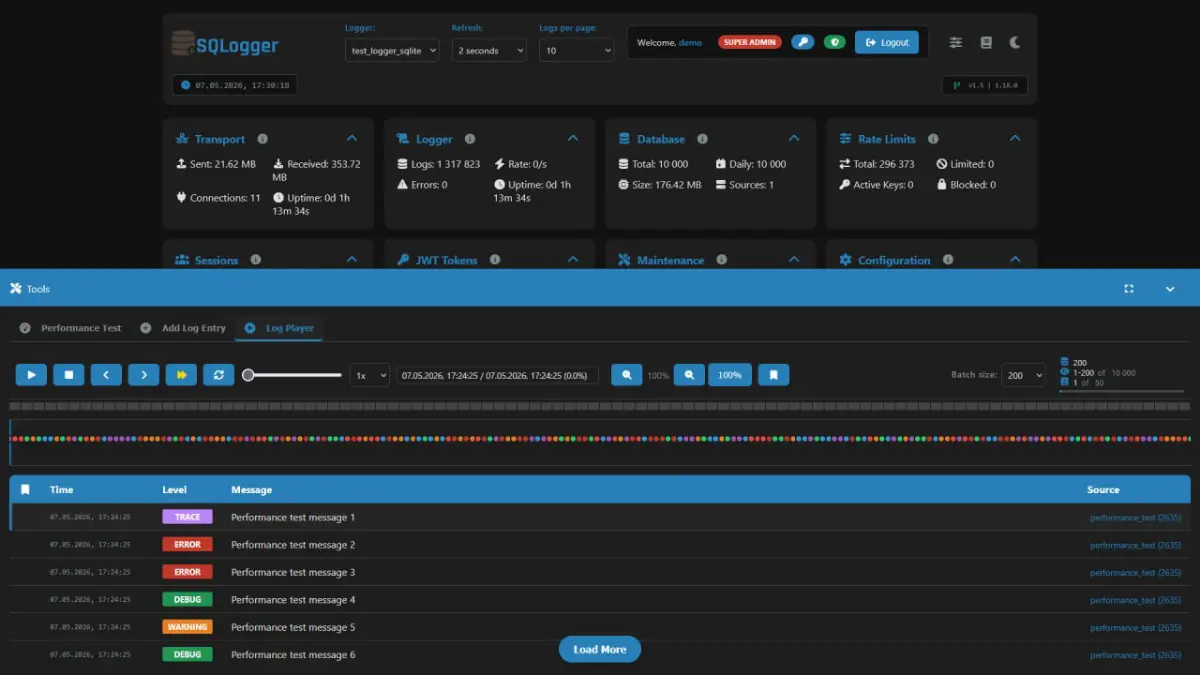This screenshot has height=675, width=1200.
Task: Show info for the Sessions card
Action: [x=255, y=260]
